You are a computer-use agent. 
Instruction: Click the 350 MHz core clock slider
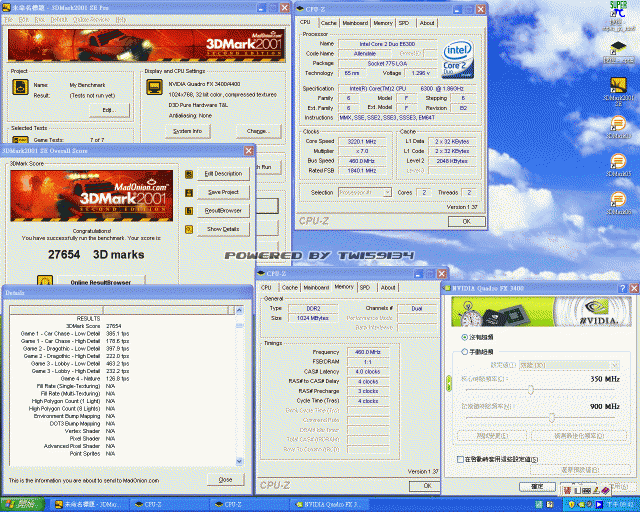[x=531, y=390]
